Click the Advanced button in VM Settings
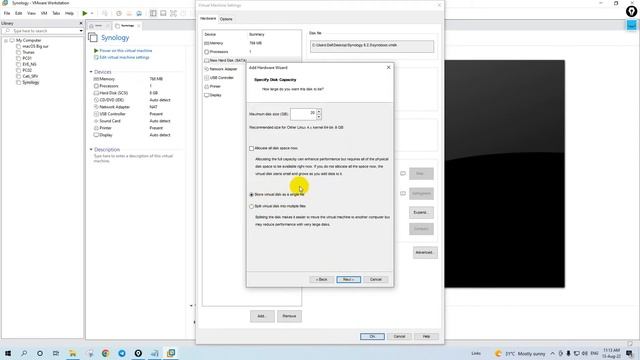 (x=425, y=252)
